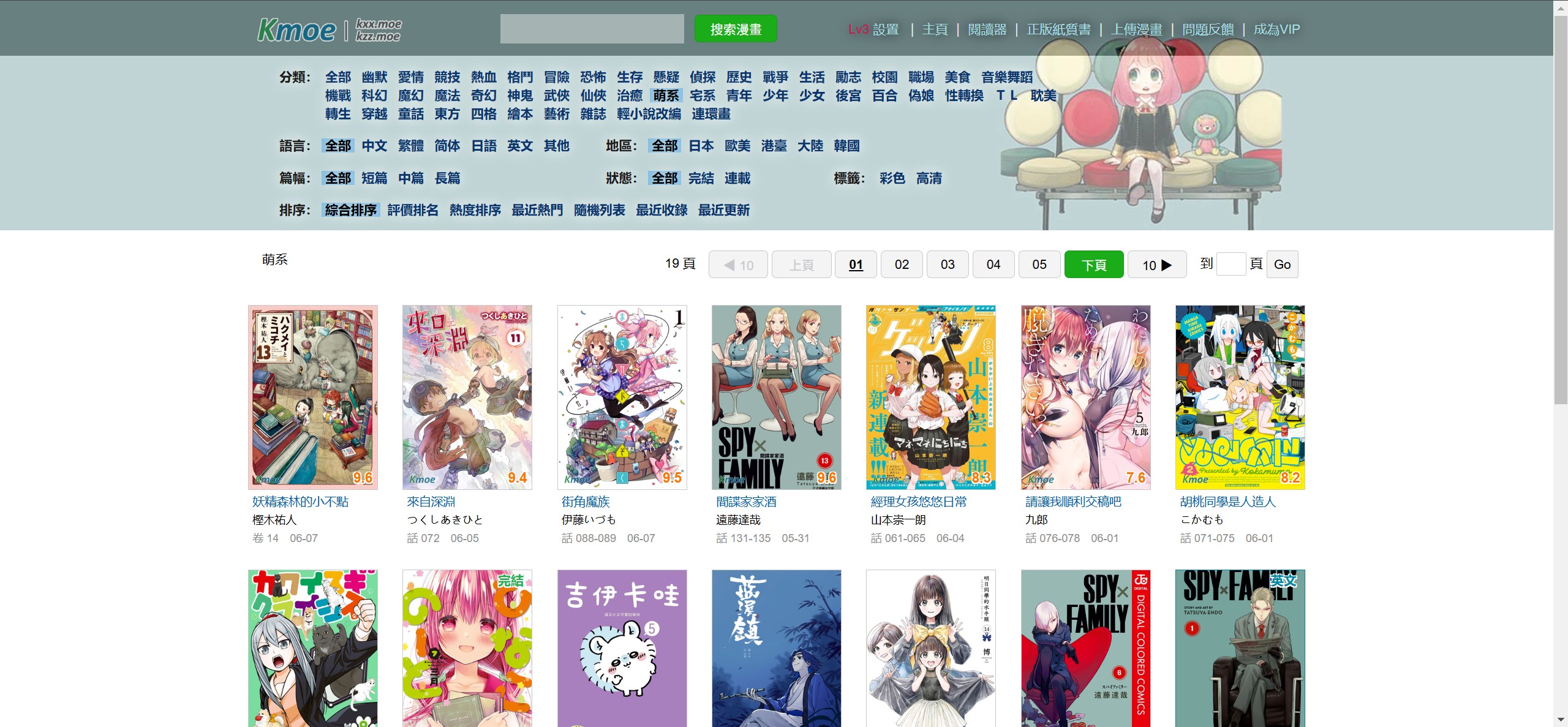
Task: Click the scrollbar down arrow
Action: 1561,720
